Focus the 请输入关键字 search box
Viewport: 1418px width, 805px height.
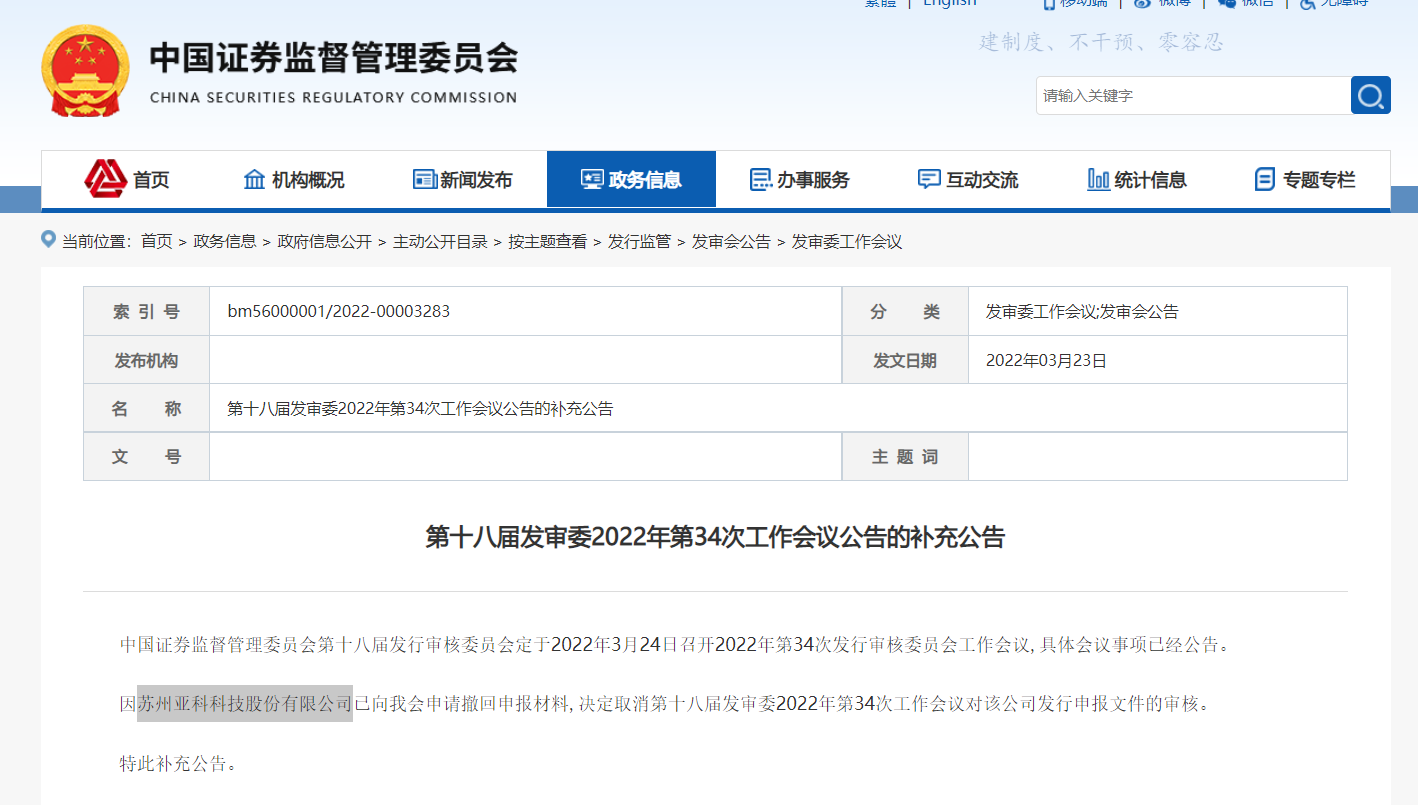[x=1193, y=95]
